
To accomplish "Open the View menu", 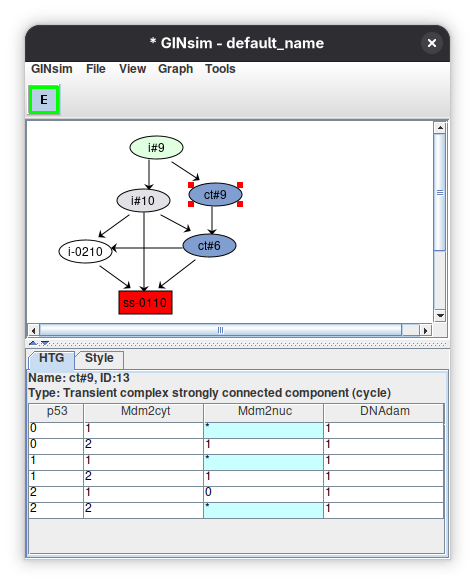I will point(132,69).
